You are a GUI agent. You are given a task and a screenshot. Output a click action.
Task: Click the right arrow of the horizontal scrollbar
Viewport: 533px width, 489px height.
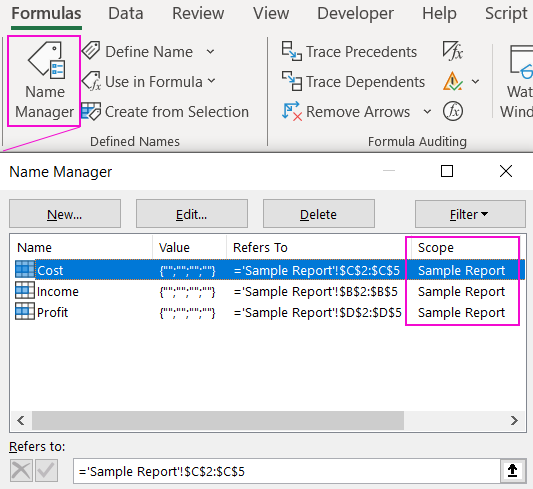[514, 420]
